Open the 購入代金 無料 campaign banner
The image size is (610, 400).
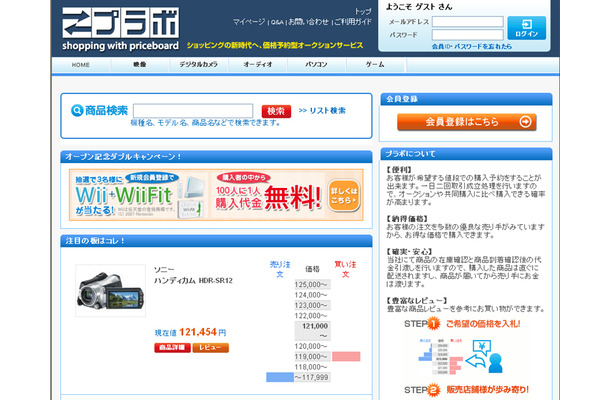[268, 195]
